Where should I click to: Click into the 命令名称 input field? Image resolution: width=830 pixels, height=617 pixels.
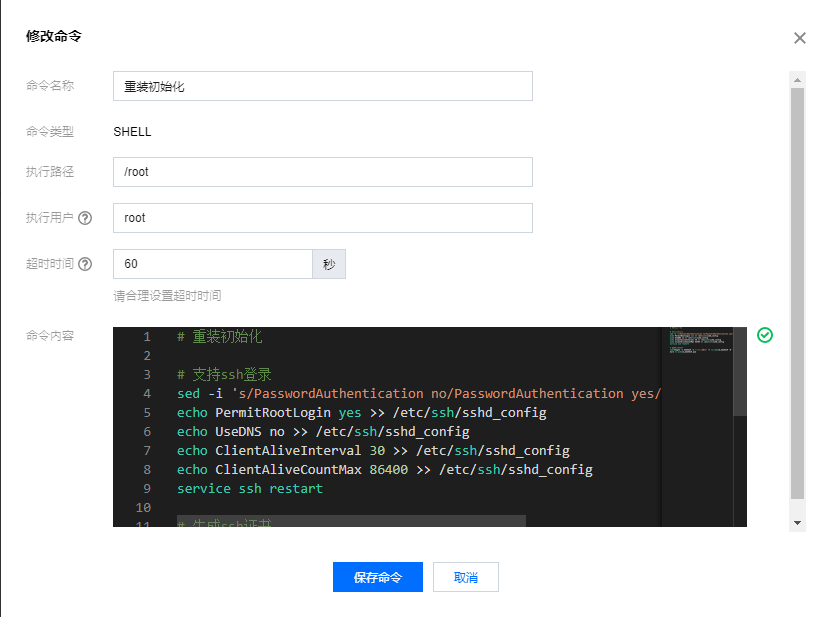click(x=322, y=86)
